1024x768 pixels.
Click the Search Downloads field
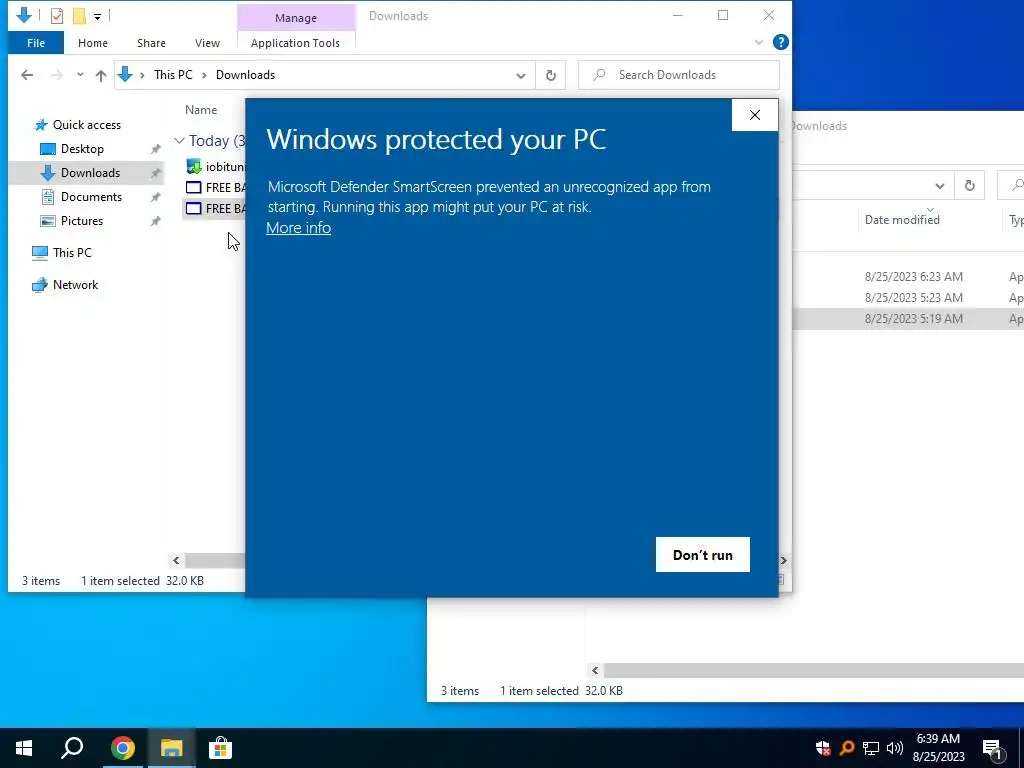pos(679,75)
